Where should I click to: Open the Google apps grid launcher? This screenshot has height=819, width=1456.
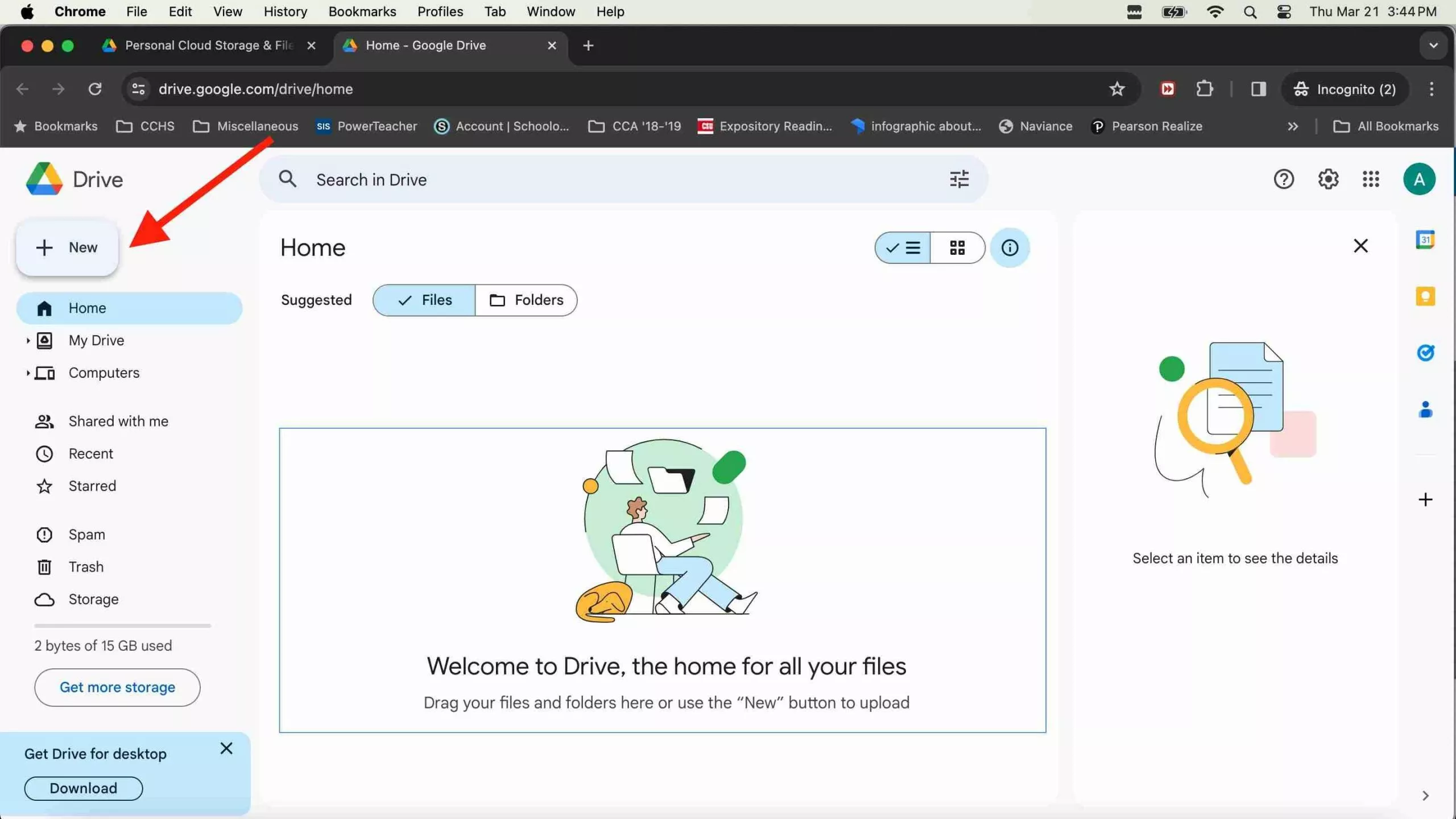1371,179
